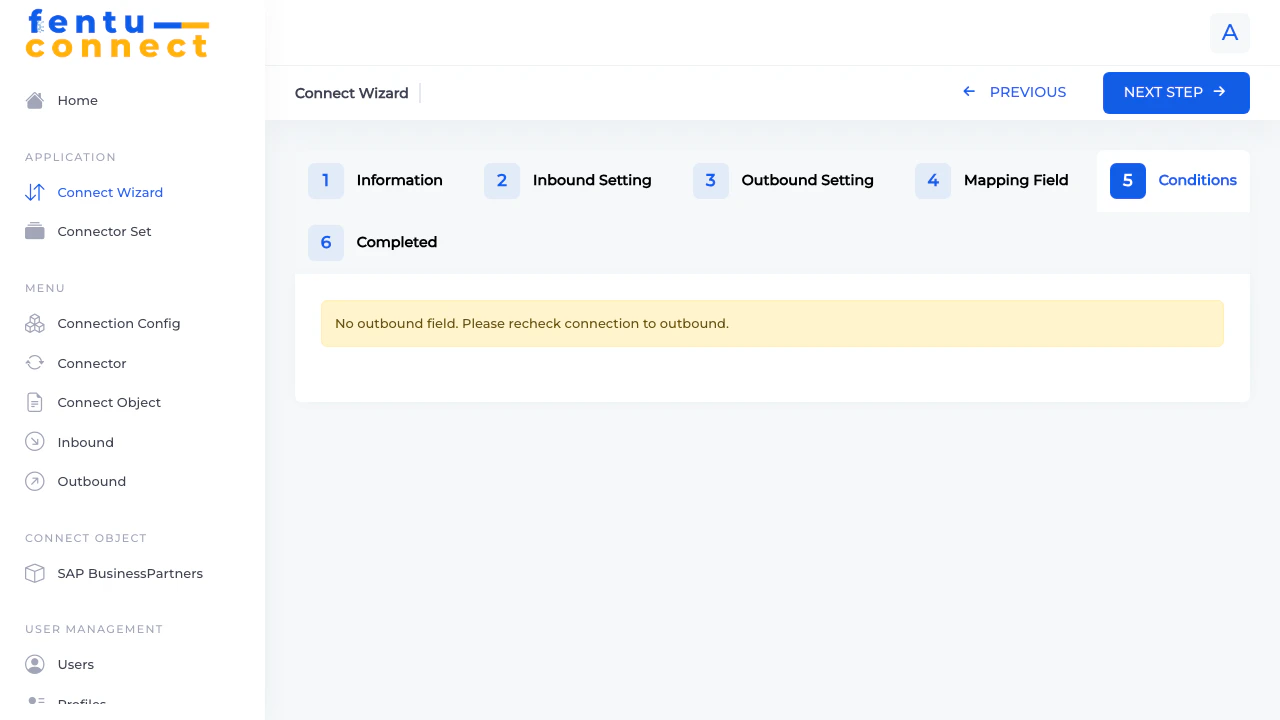Click the SAP BusinessPartners cube icon
The image size is (1280, 720).
[35, 573]
